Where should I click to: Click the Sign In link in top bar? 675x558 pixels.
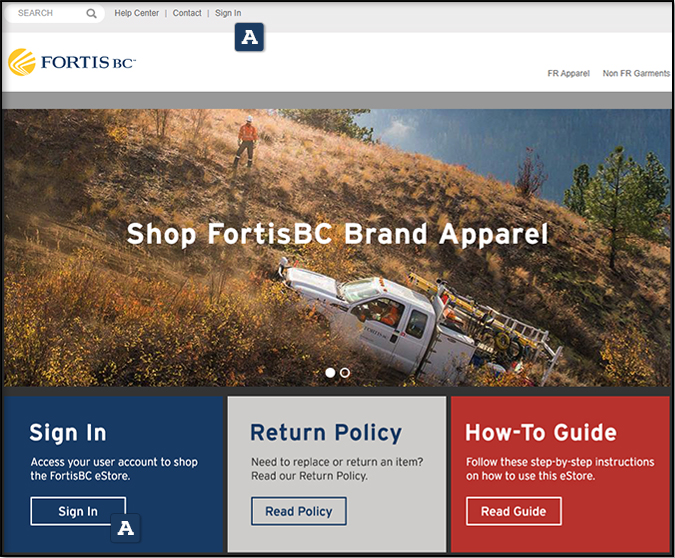228,13
